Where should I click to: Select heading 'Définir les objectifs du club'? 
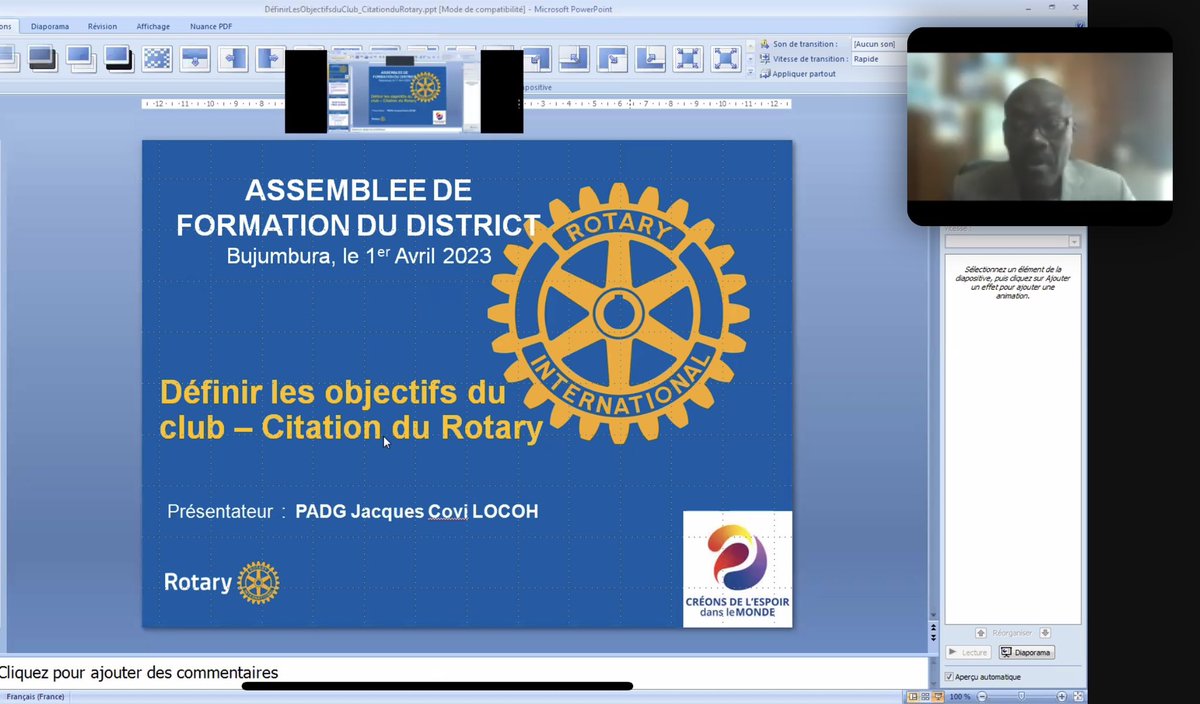click(351, 409)
